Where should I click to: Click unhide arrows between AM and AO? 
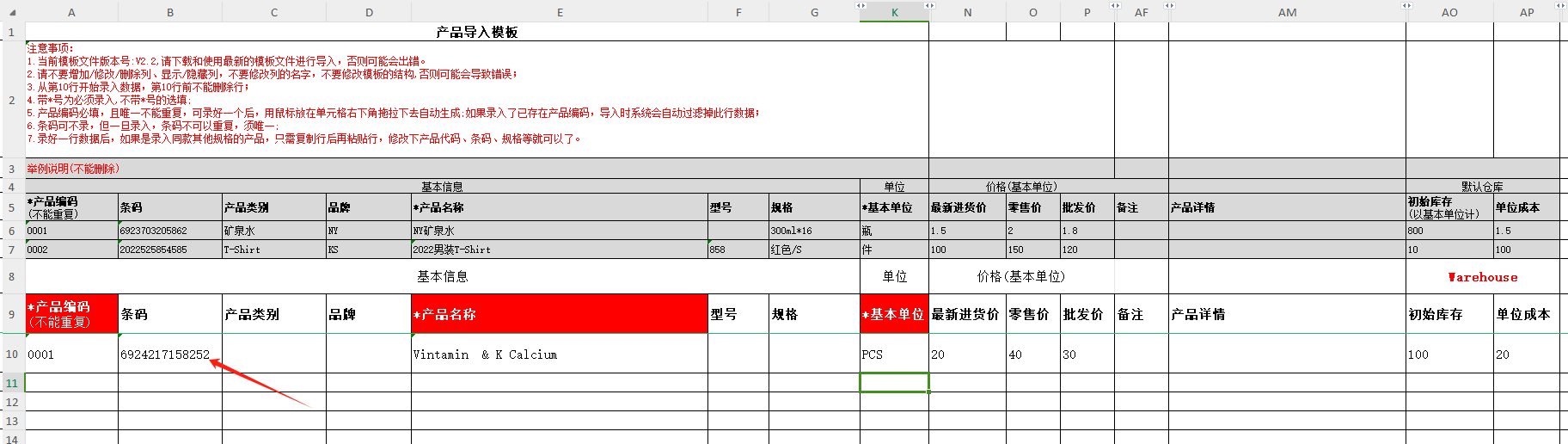(x=1406, y=6)
